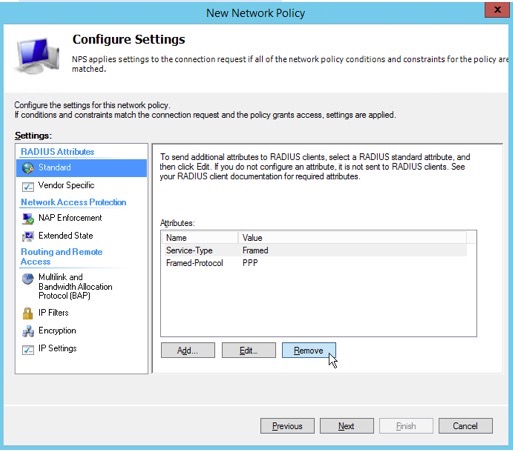513x451 pixels.
Task: Open Encryption settings via network icon
Action: (28, 331)
